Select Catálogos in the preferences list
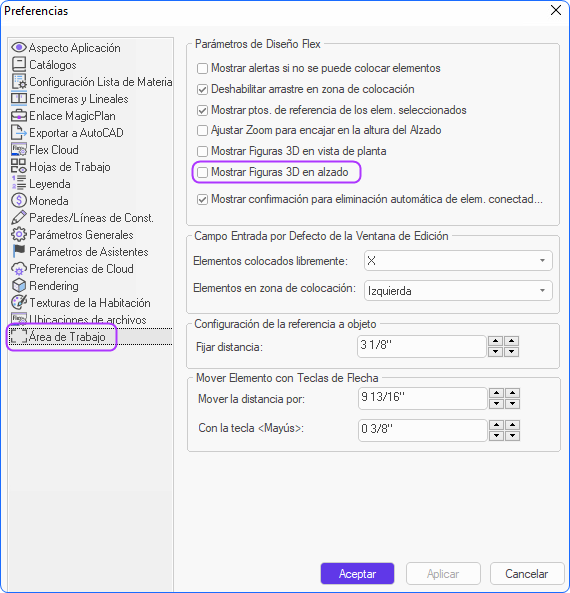 (53, 65)
